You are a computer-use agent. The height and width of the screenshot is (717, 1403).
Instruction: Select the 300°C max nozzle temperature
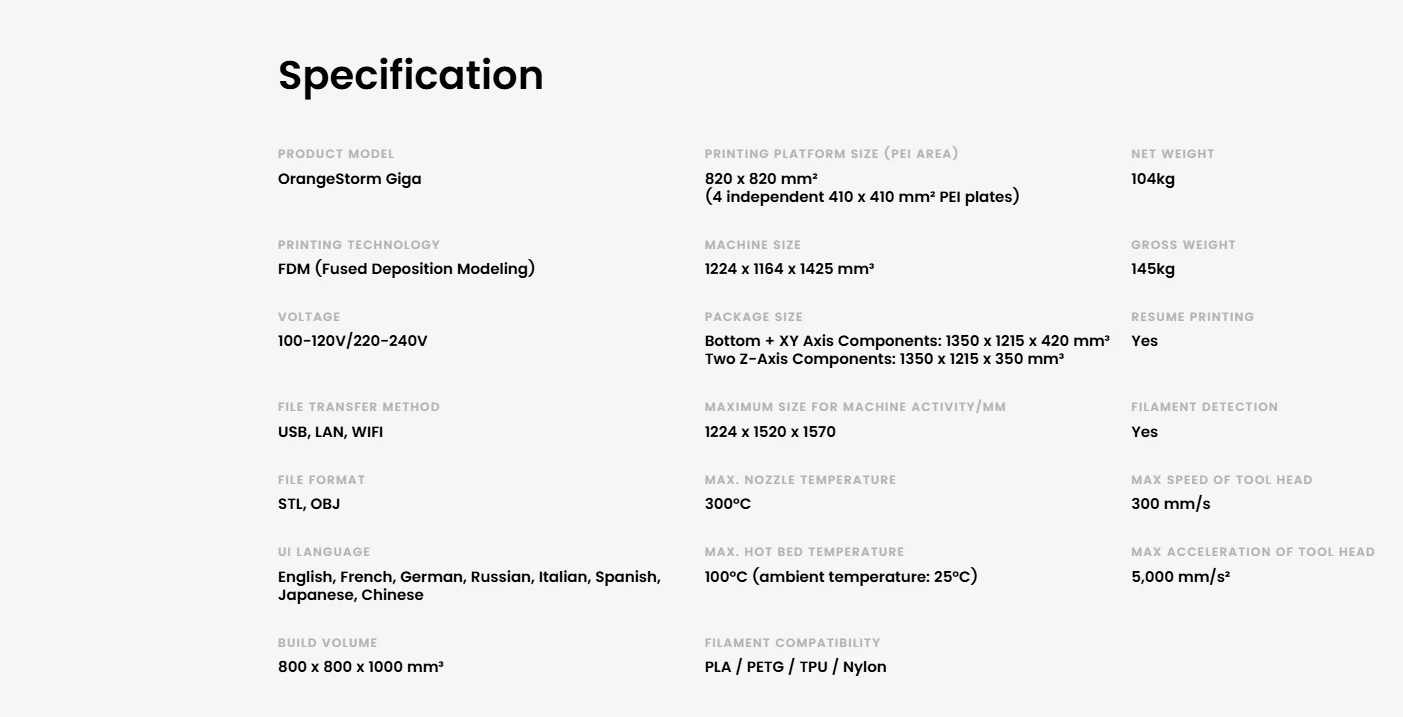point(727,504)
